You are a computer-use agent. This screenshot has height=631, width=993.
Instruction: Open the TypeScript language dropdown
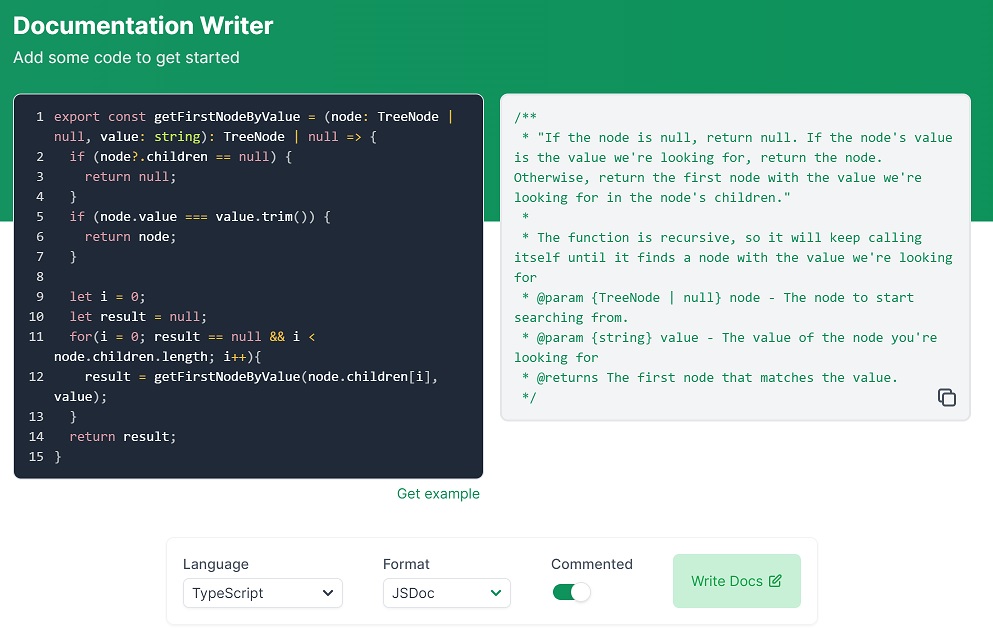(262, 593)
